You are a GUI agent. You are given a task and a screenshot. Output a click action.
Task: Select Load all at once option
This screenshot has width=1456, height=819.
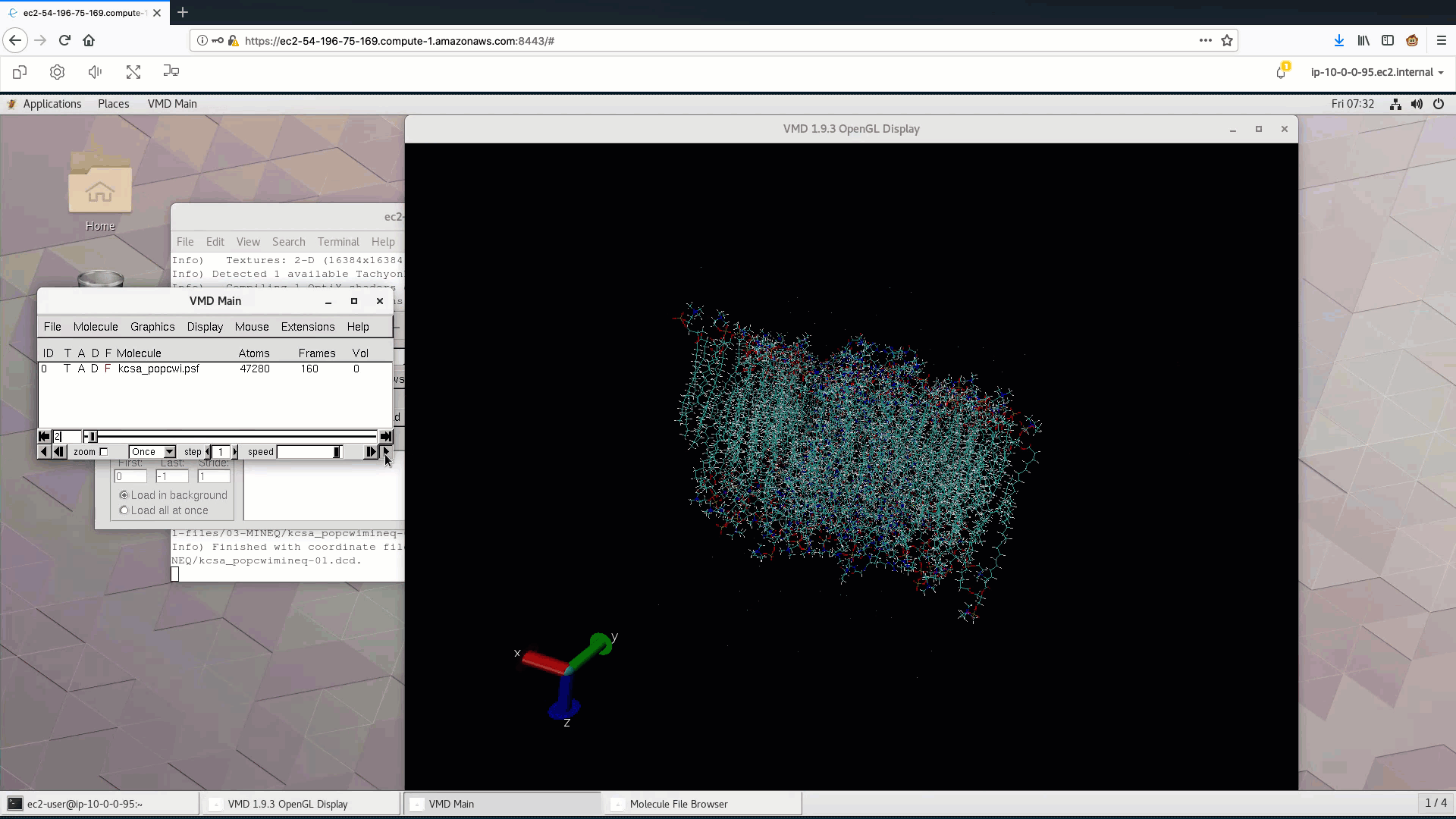click(124, 510)
